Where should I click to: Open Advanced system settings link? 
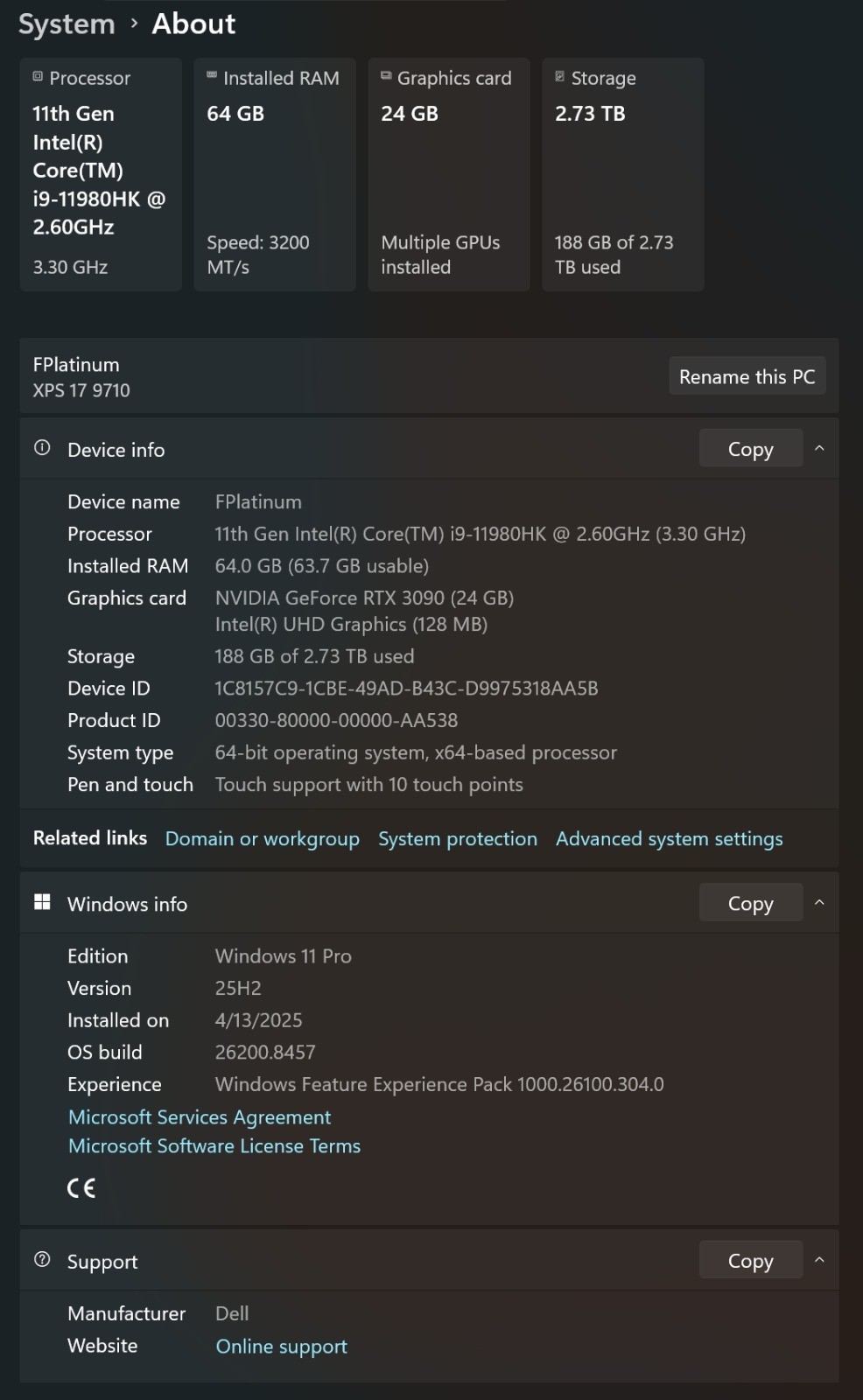pos(670,838)
